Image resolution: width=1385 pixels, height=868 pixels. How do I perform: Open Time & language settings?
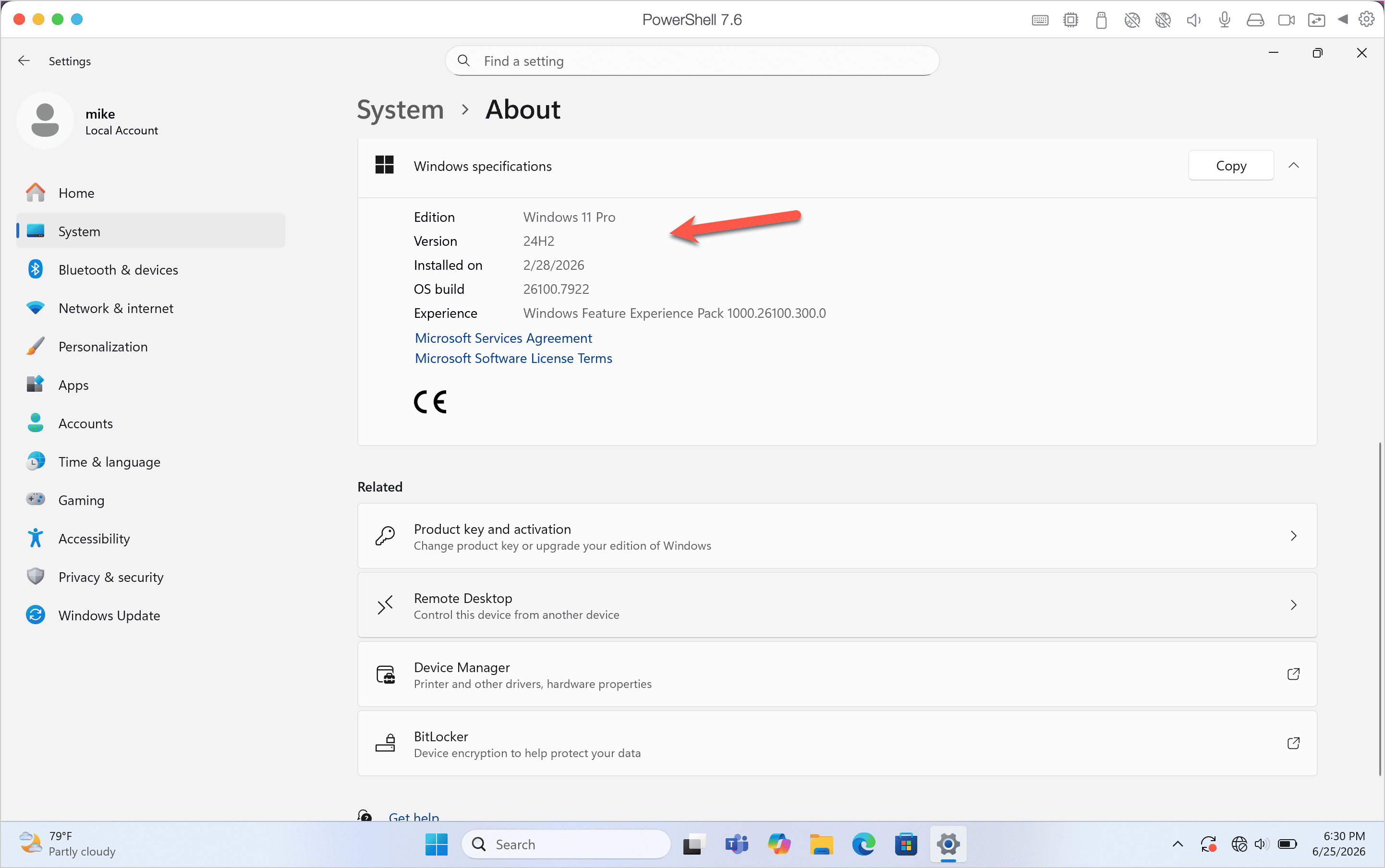point(150,462)
